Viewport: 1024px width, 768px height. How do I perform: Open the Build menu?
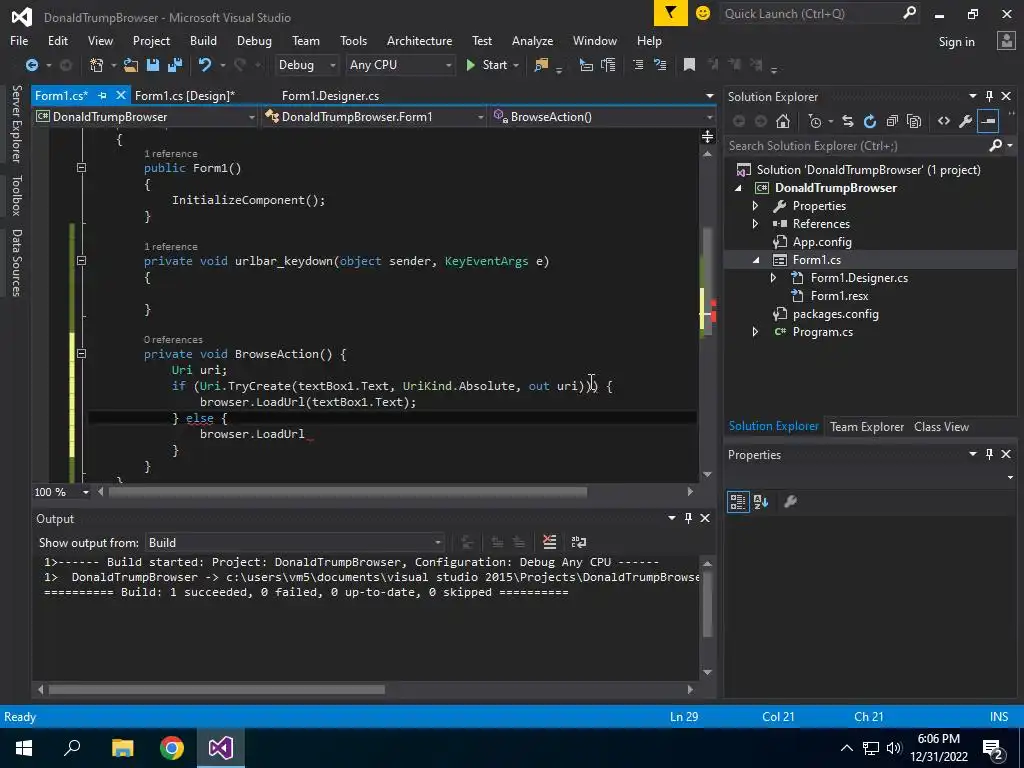pyautogui.click(x=203, y=40)
